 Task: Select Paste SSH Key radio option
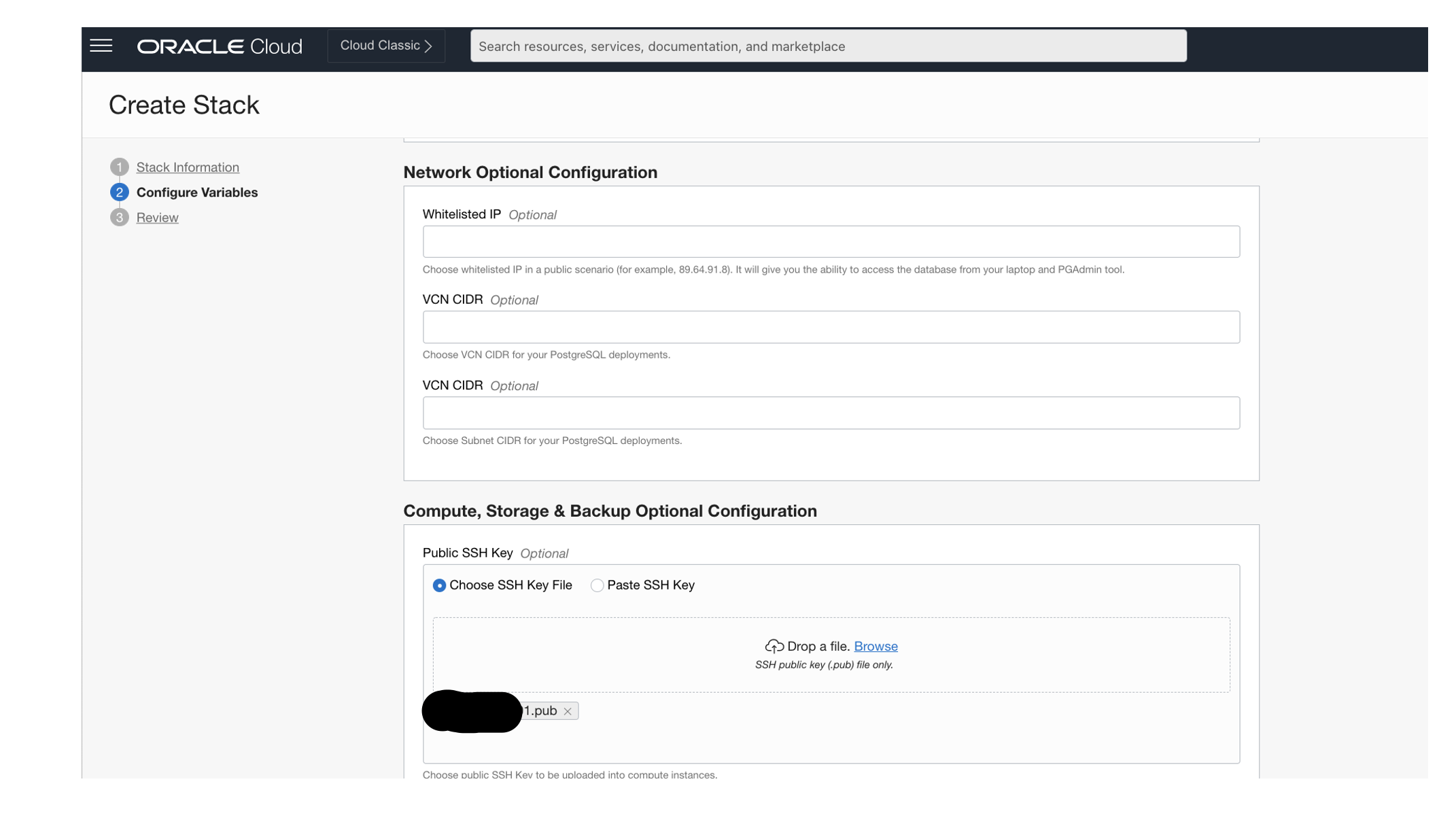597,585
